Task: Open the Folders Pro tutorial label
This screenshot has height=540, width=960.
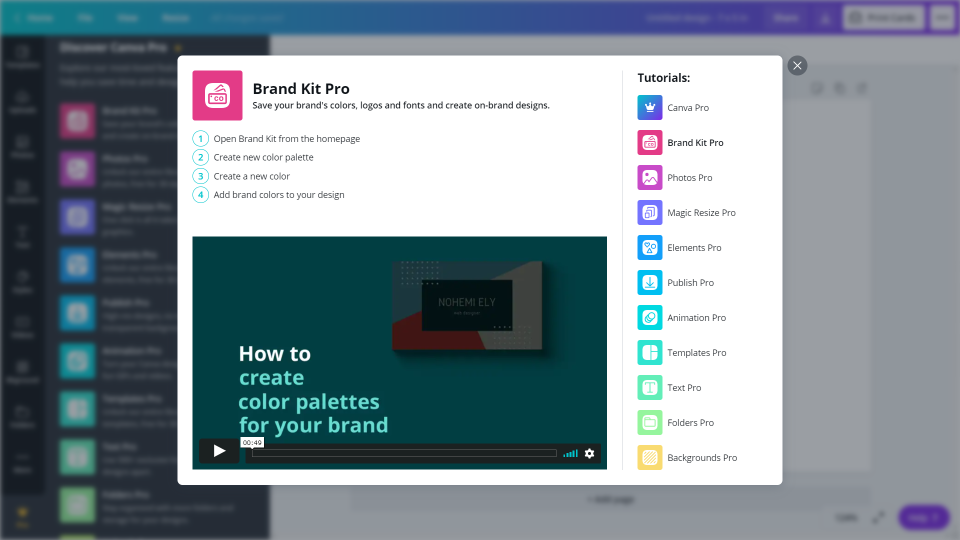Action: point(690,422)
